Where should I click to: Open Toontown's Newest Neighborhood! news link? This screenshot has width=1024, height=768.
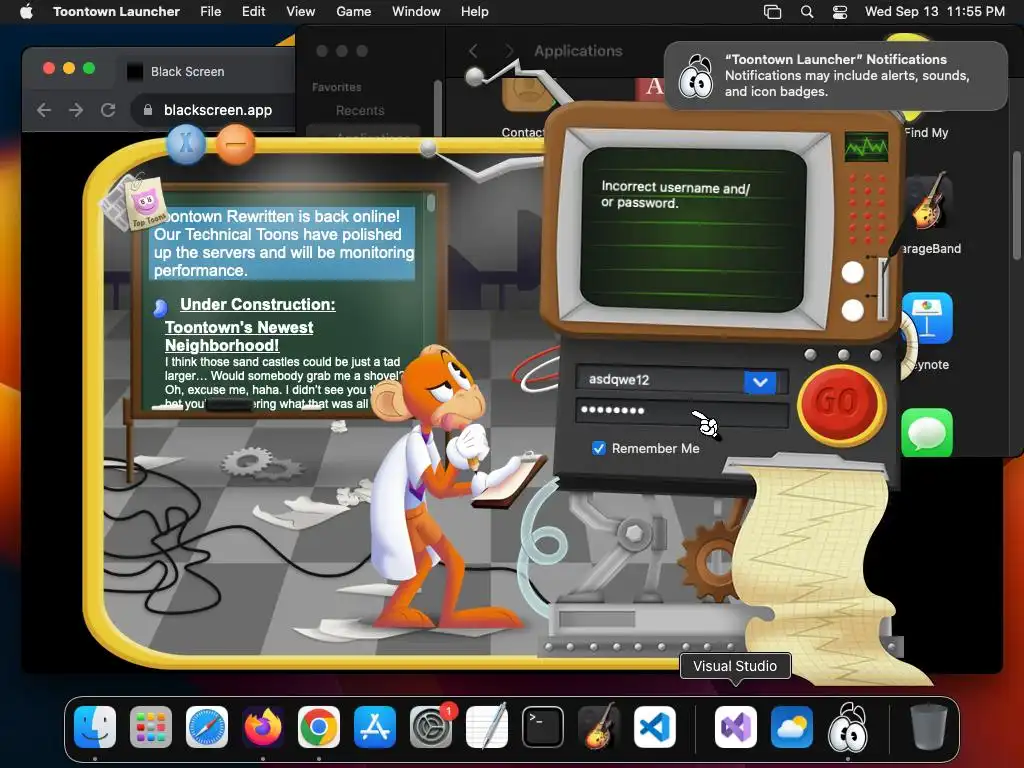coord(239,336)
